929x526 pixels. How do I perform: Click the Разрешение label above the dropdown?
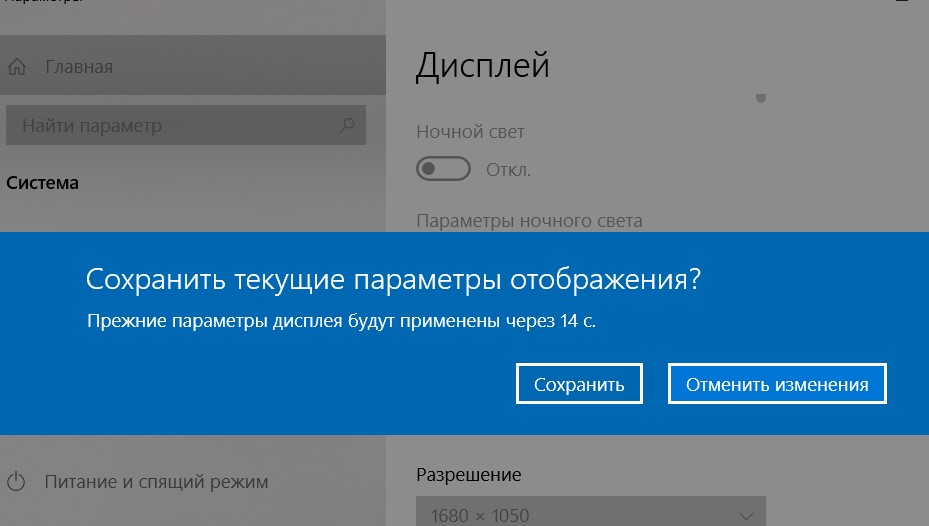pyautogui.click(x=469, y=474)
